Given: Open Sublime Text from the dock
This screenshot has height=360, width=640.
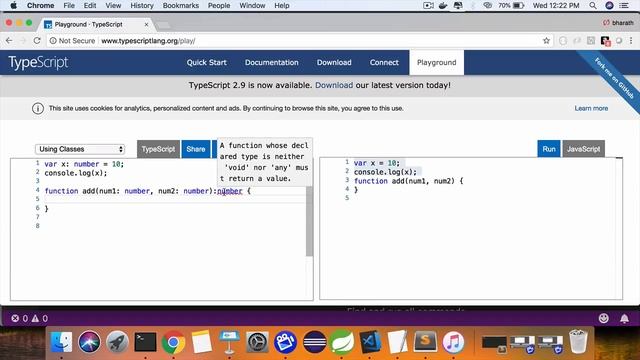Looking at the screenshot, I should 425,342.
